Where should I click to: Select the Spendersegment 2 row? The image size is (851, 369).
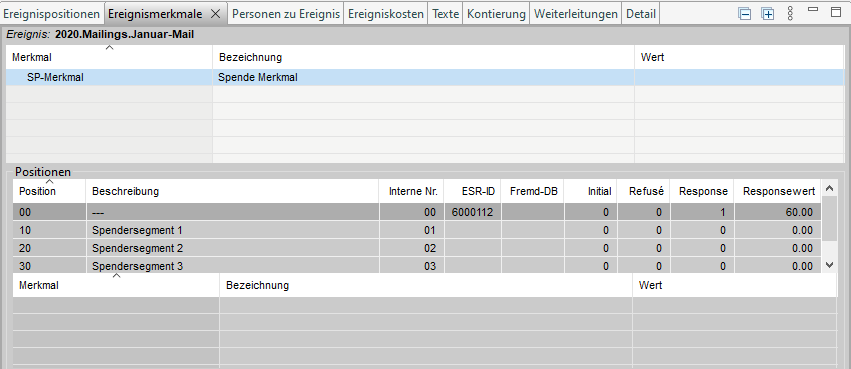(417, 248)
